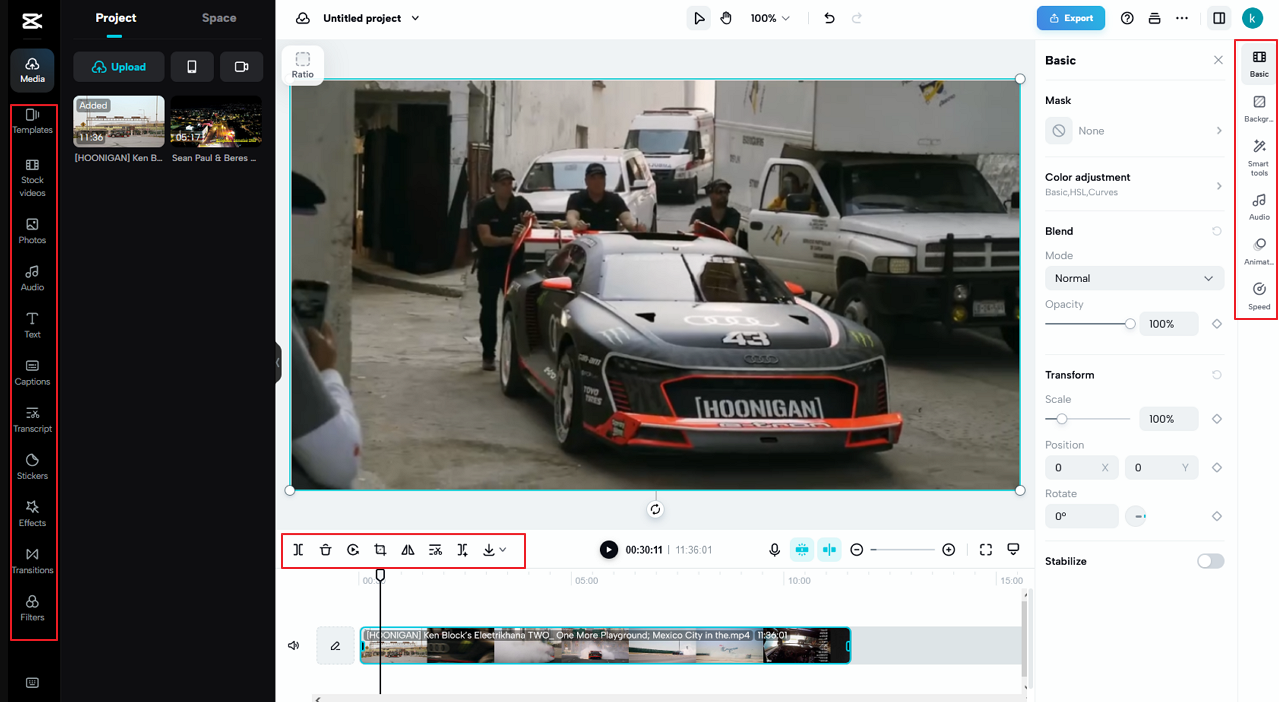Toggle Scale keyframe diamond

pyautogui.click(x=1217, y=419)
